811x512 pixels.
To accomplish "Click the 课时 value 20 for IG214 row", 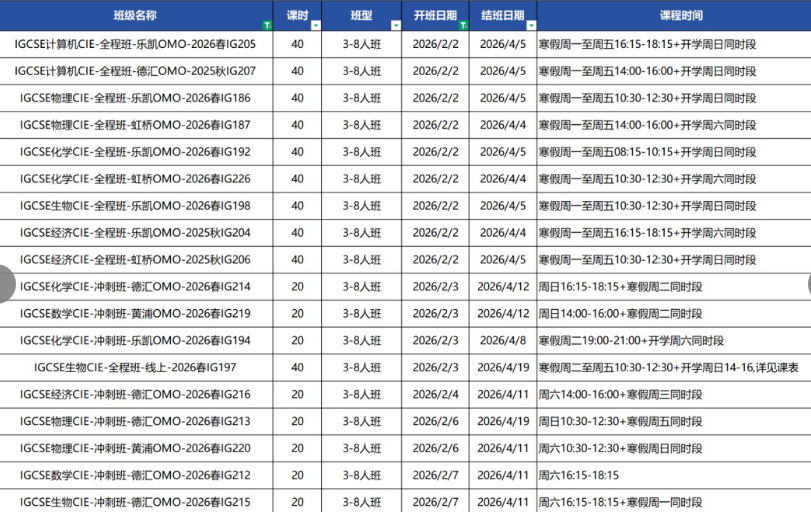I will pyautogui.click(x=297, y=287).
